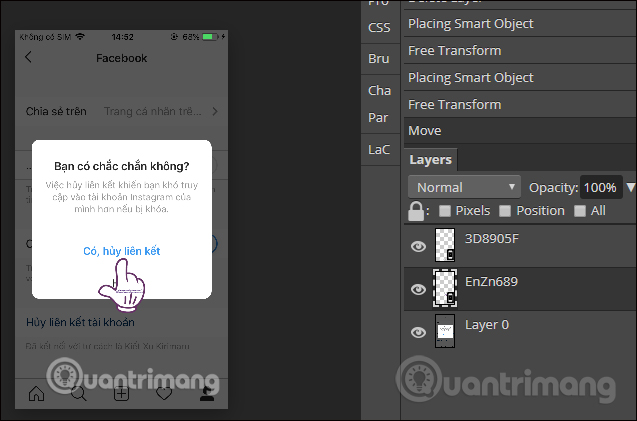Tap the Instagram search icon
Image resolution: width=637 pixels, height=421 pixels.
click(78, 393)
